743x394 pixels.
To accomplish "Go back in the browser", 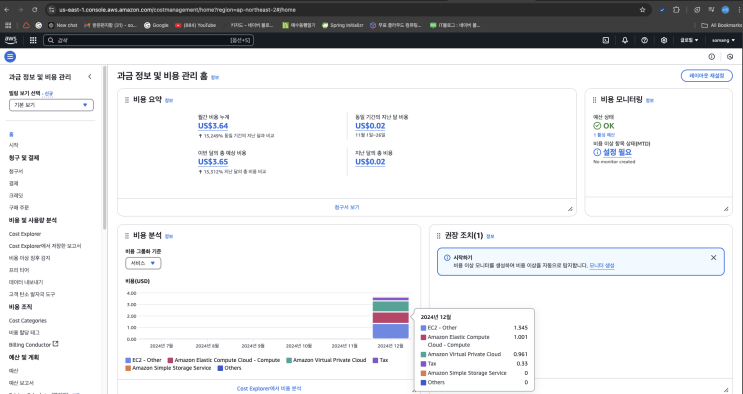I will [6, 9].
